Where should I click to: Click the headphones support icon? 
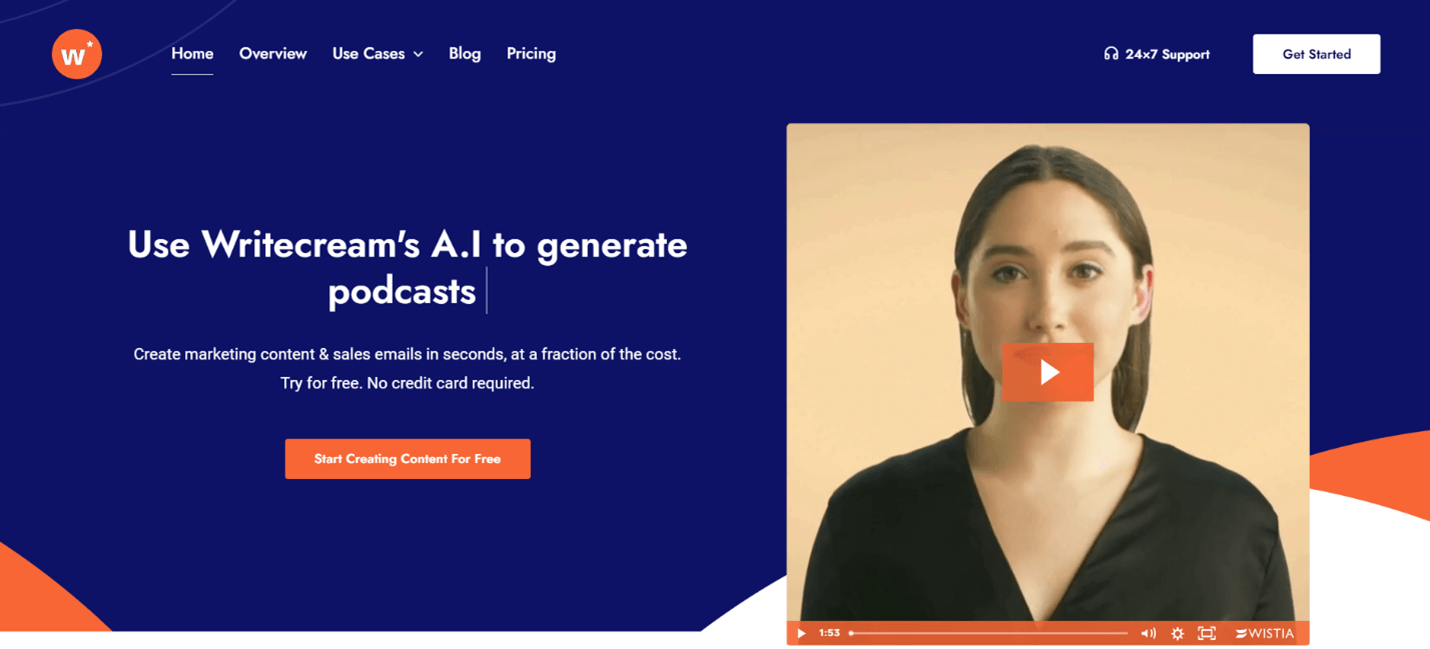pos(1110,54)
